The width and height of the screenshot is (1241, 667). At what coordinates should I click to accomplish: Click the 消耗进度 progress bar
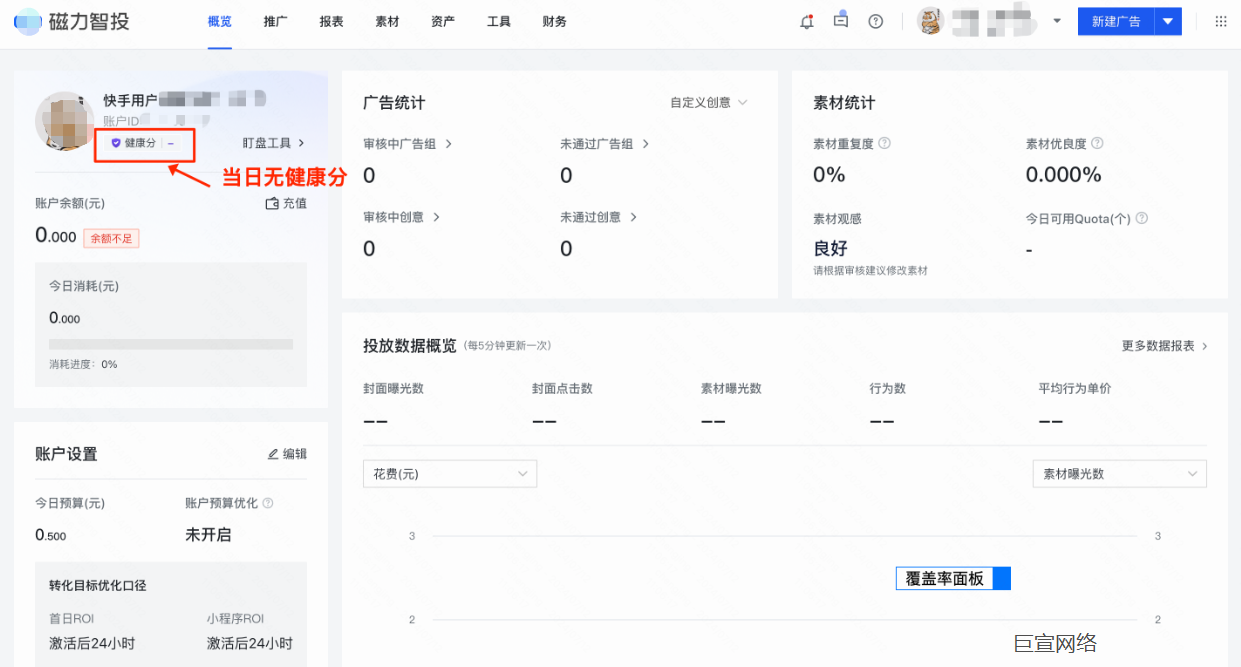point(170,344)
